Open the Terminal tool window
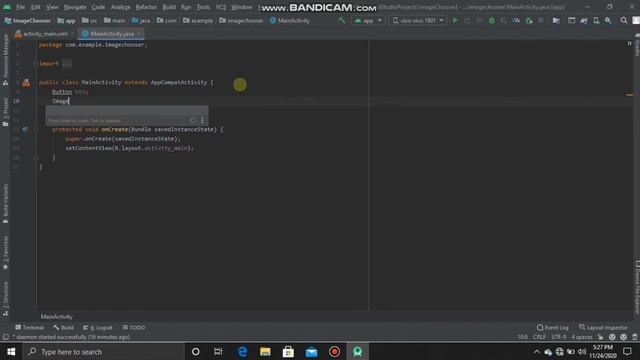 pyautogui.click(x=29, y=327)
